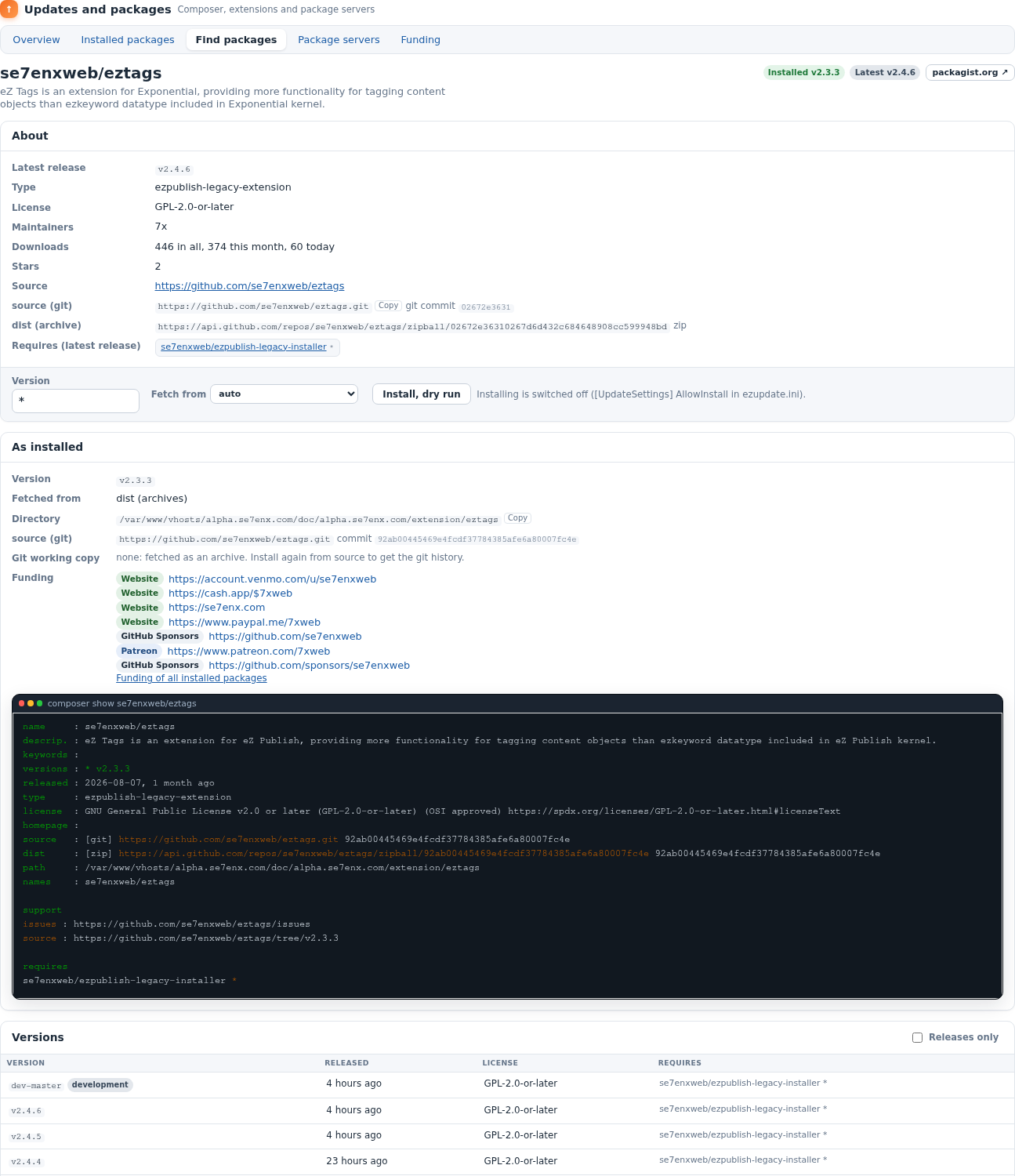Screen dimensions: 1015x1176
Task: Open se7enxweb/ezpublish-legacy-installer requirement link
Action: point(244,347)
